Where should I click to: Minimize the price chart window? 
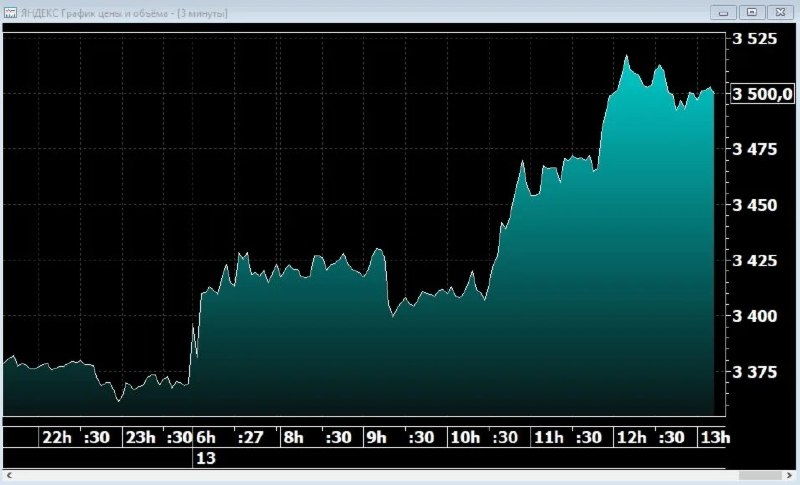click(723, 12)
